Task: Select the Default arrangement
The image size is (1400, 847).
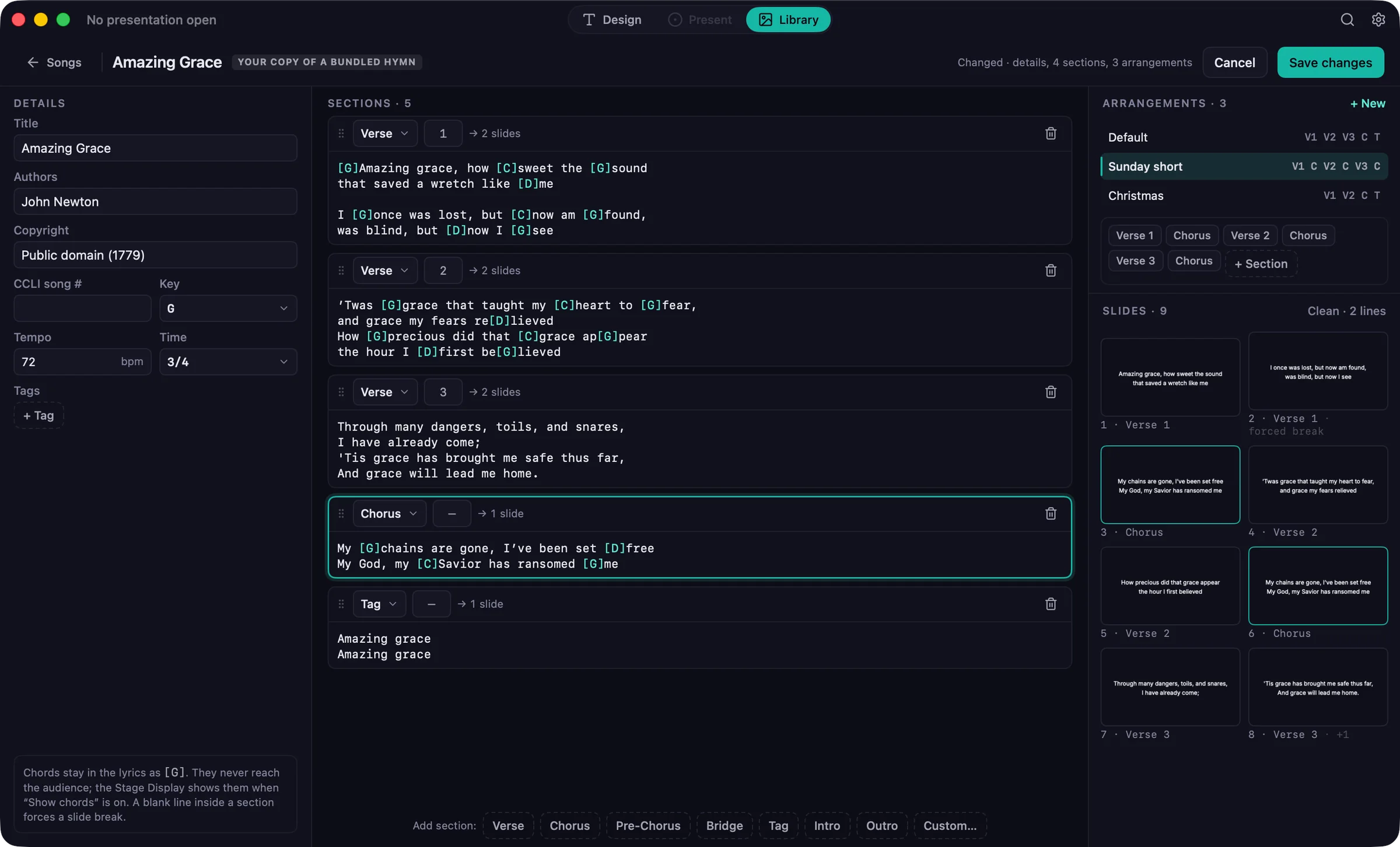Action: pos(1244,137)
